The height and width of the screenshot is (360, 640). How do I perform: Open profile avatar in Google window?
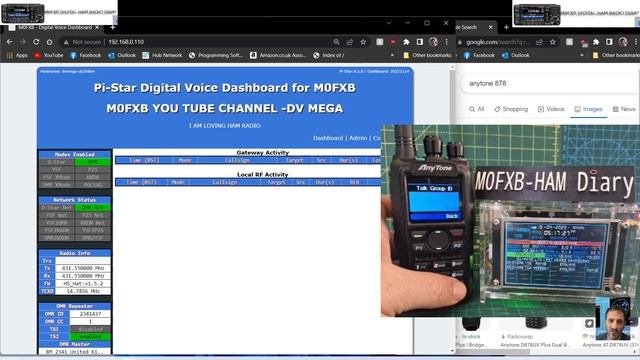(623, 42)
